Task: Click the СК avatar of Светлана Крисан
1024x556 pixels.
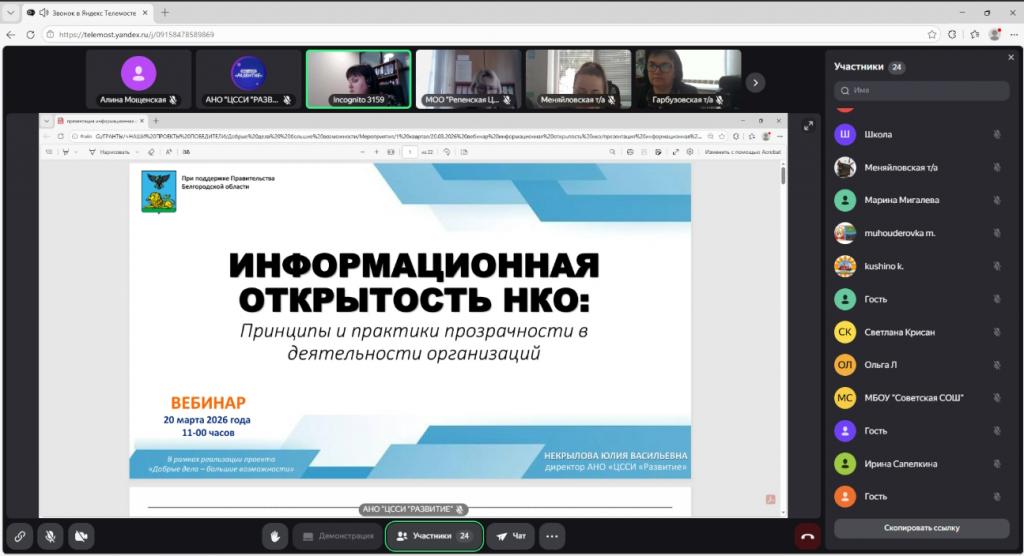Action: click(x=845, y=332)
